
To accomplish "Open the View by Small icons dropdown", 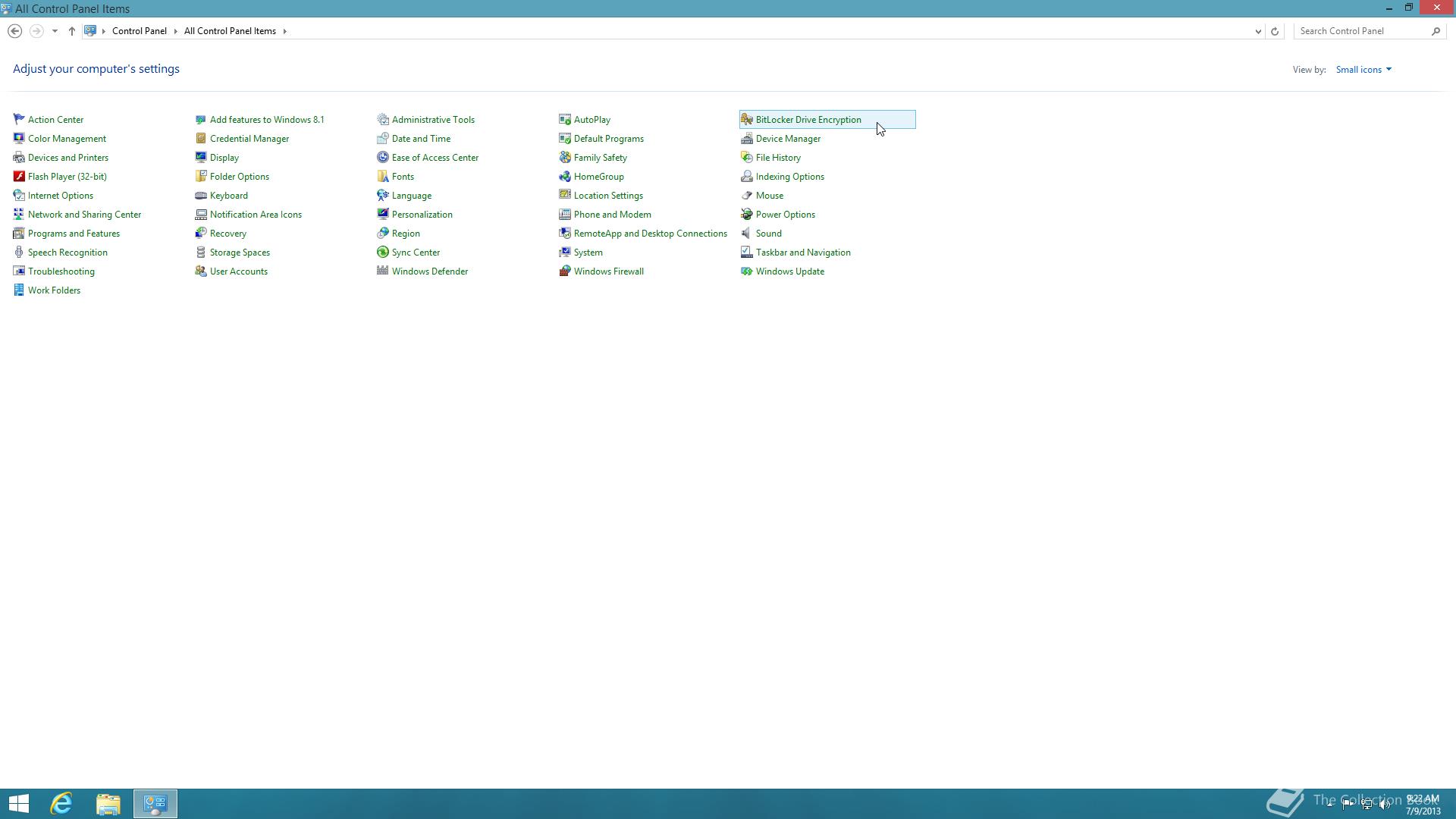I will [x=1363, y=69].
